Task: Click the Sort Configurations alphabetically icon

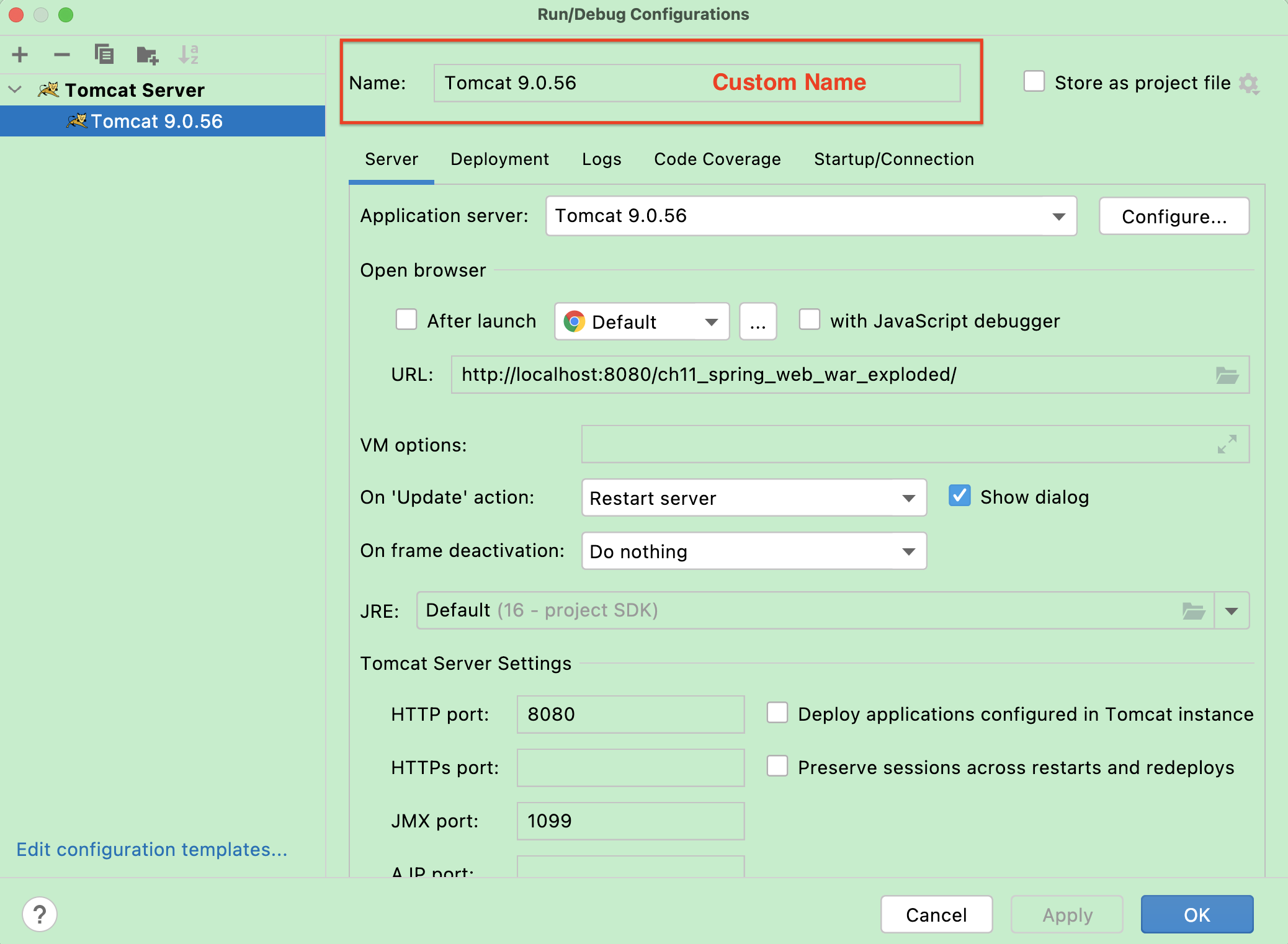Action: pos(188,55)
